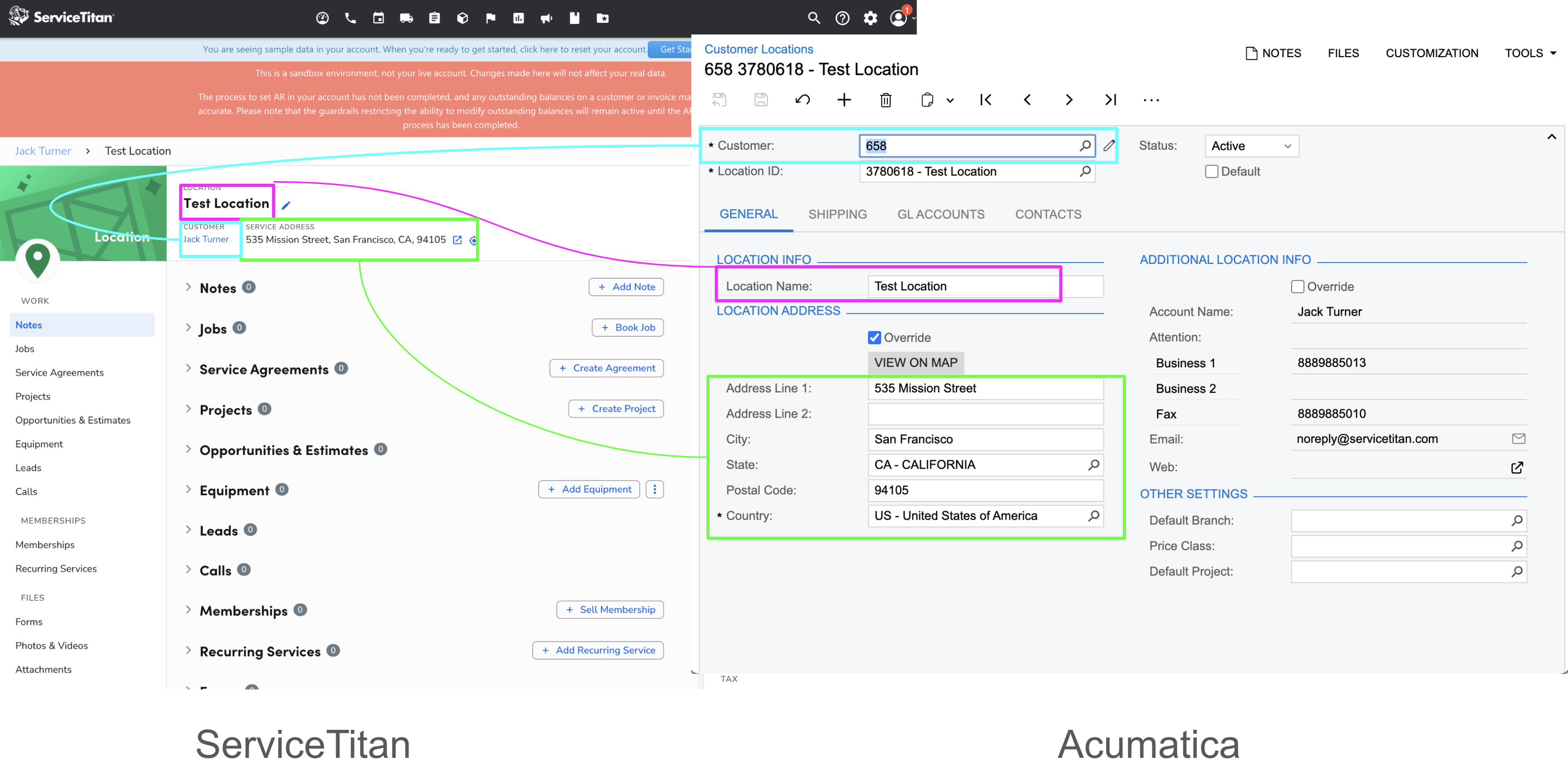Viewport: 1568px width, 781px height.
Task: Switch to the CONTACTS tab
Action: (x=1048, y=214)
